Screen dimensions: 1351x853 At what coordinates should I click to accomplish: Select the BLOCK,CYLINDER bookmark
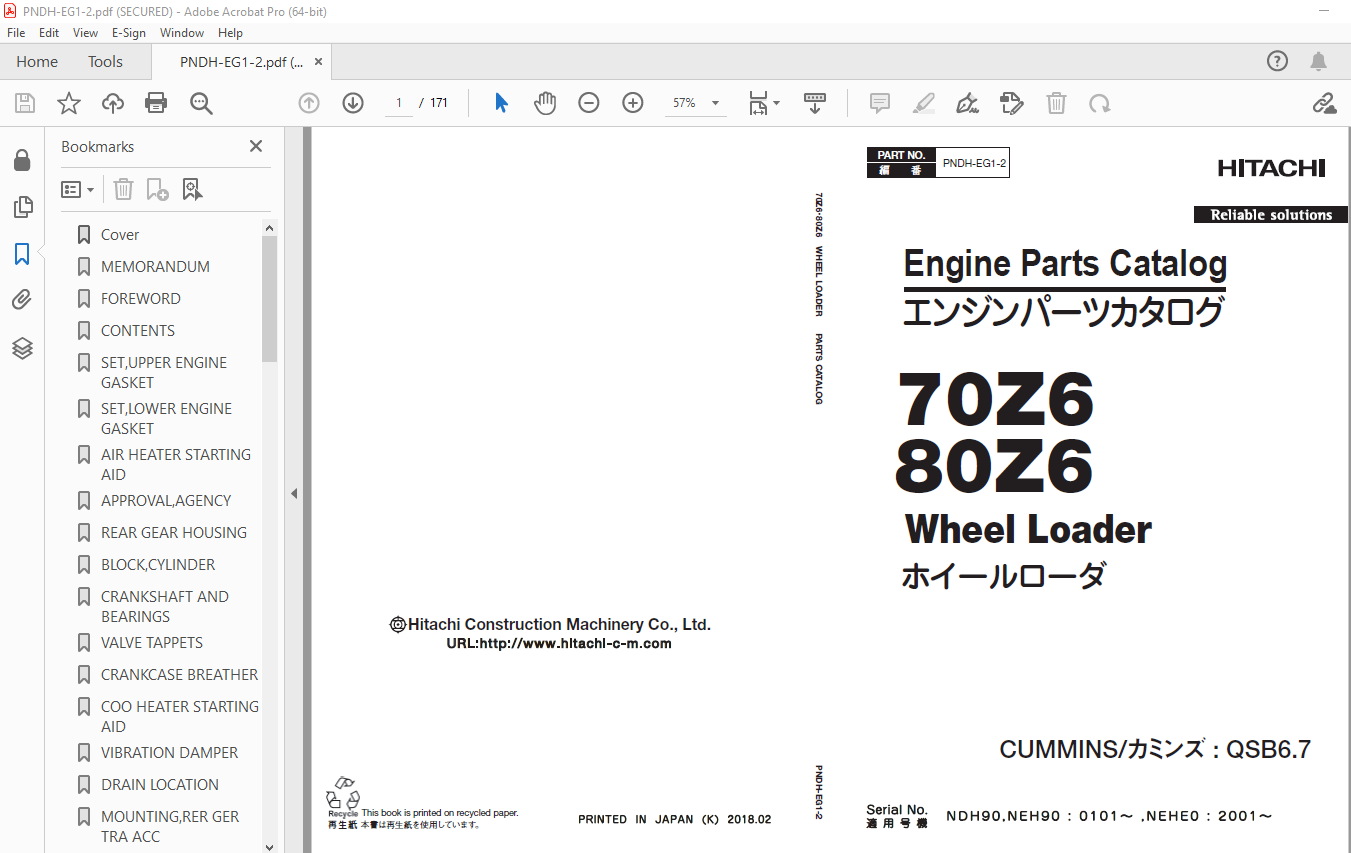158,565
